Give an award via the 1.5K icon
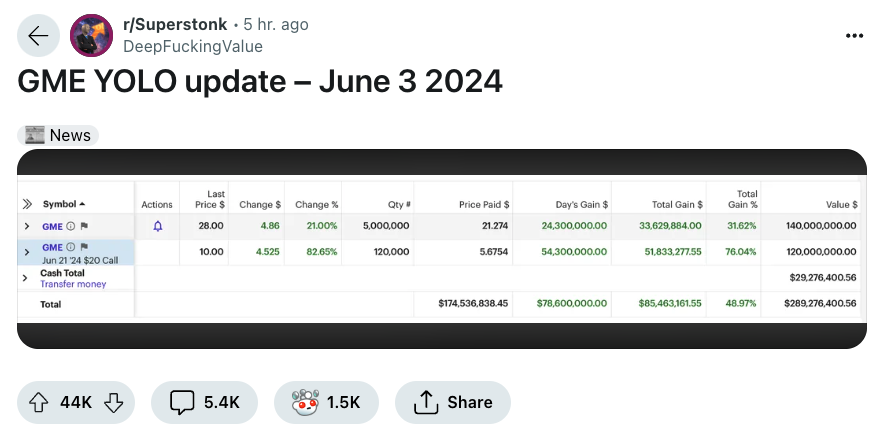 [326, 402]
